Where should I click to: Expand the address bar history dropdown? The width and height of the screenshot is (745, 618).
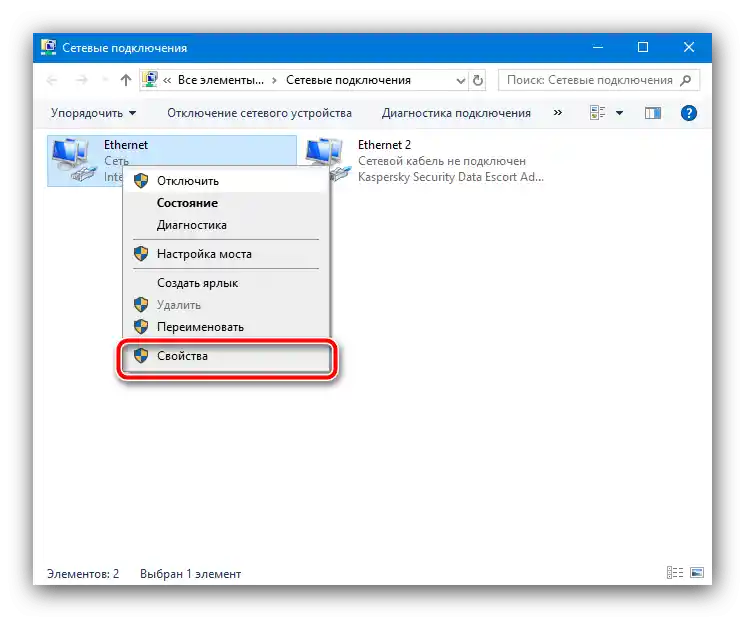point(460,81)
